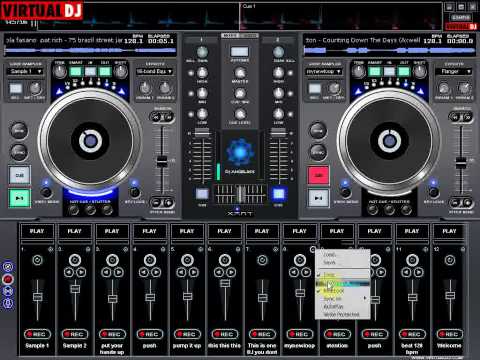480x360 pixels.
Task: Choose Load... in the sampler context menu
Action: point(330,255)
